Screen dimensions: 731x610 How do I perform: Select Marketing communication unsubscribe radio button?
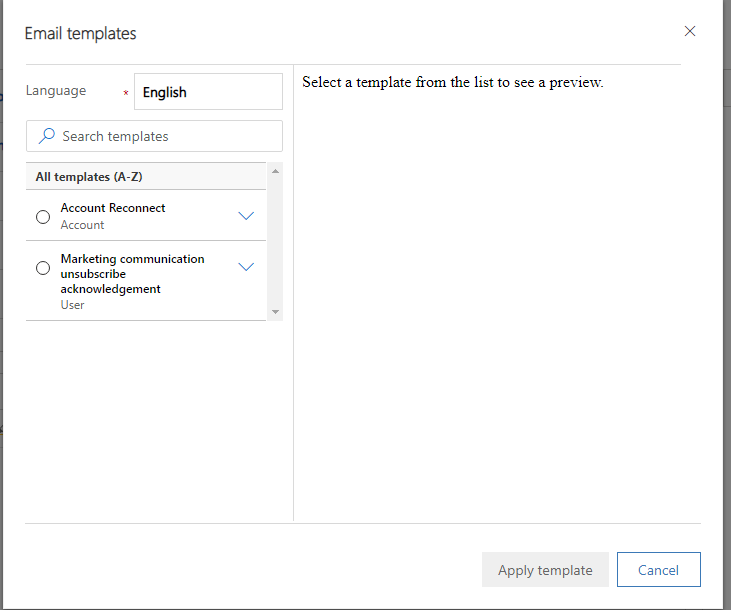(43, 268)
